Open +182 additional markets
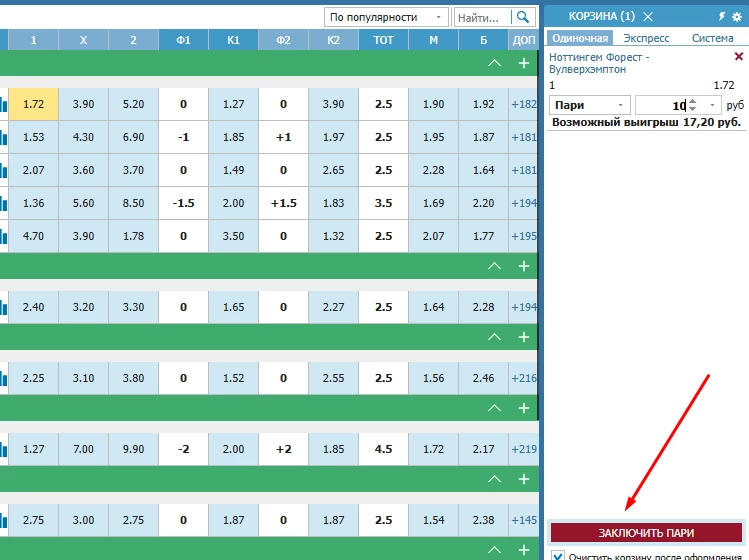 [524, 104]
